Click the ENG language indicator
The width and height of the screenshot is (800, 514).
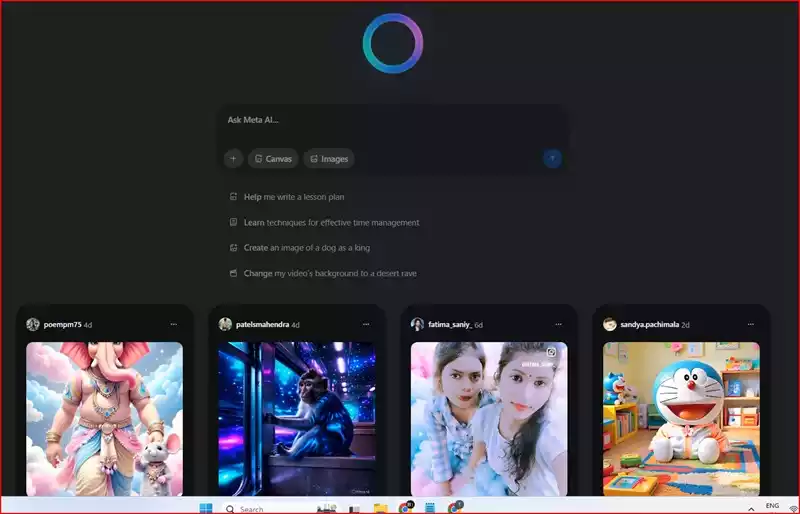click(x=772, y=506)
